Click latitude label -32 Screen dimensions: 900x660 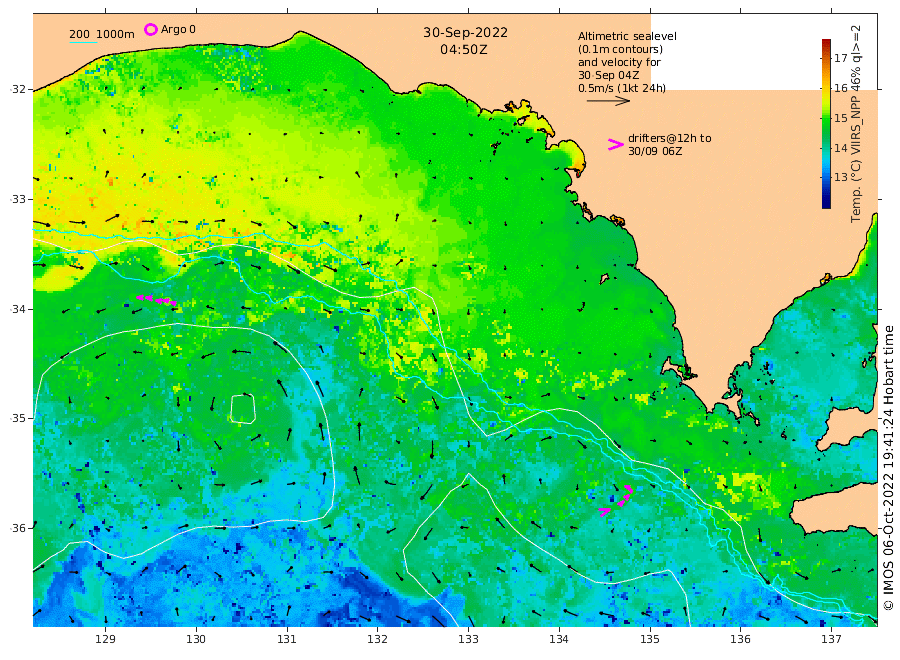[18, 90]
